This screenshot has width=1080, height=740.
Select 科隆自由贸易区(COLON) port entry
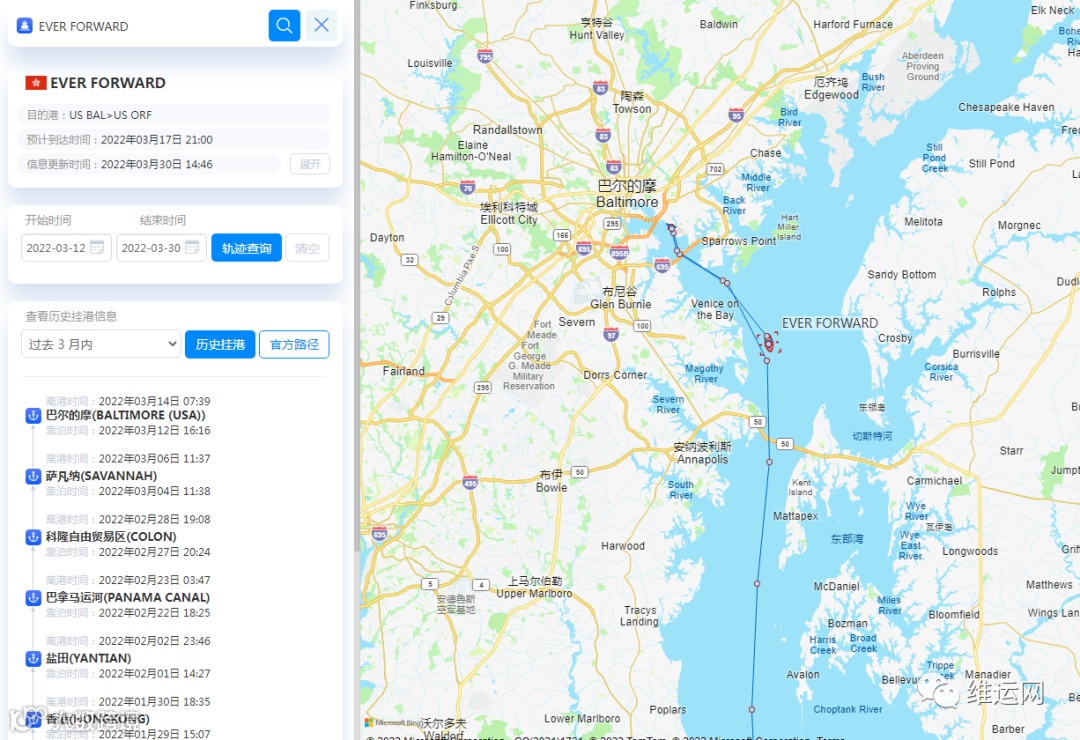click(x=111, y=537)
